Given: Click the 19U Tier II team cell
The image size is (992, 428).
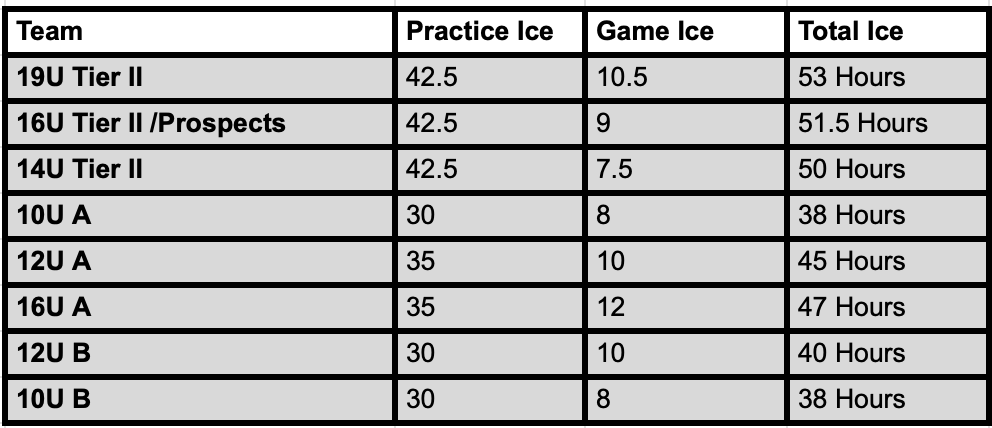Looking at the screenshot, I should 200,77.
